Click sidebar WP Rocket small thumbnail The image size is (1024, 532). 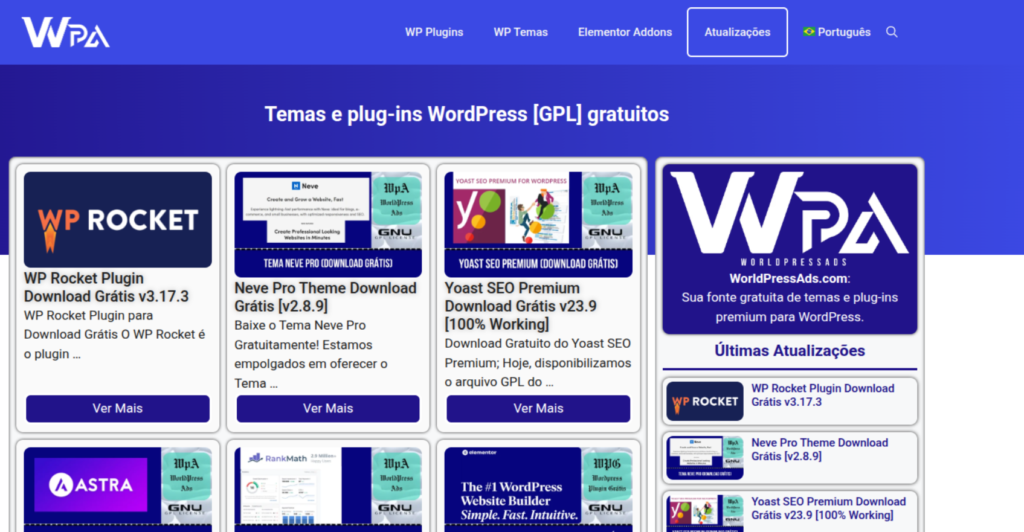click(705, 401)
